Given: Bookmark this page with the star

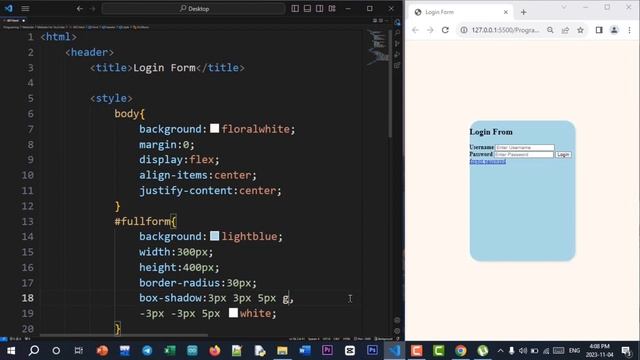Looking at the screenshot, I should click(580, 30).
